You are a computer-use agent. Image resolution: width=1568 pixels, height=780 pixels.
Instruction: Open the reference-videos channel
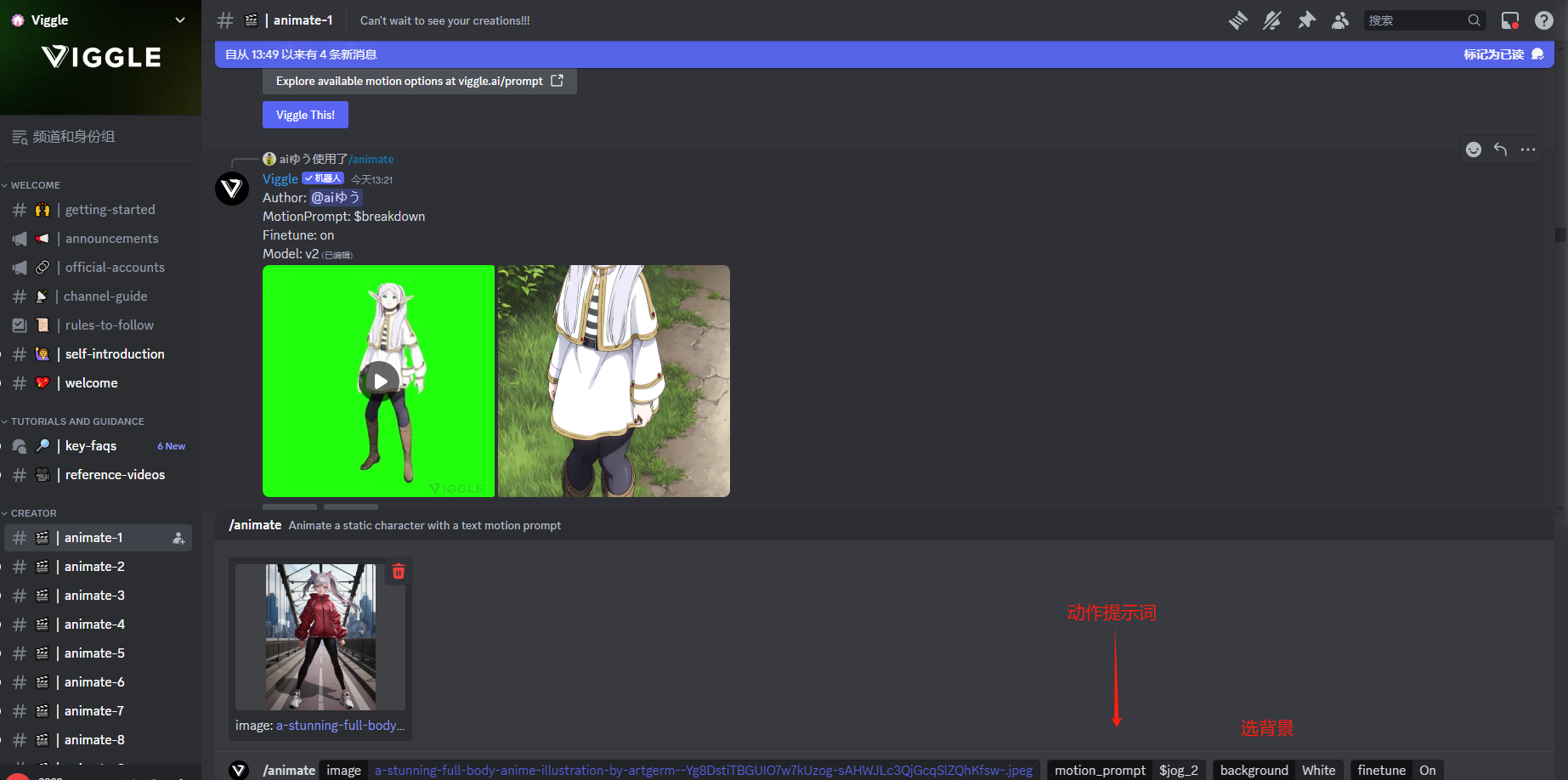point(99,475)
